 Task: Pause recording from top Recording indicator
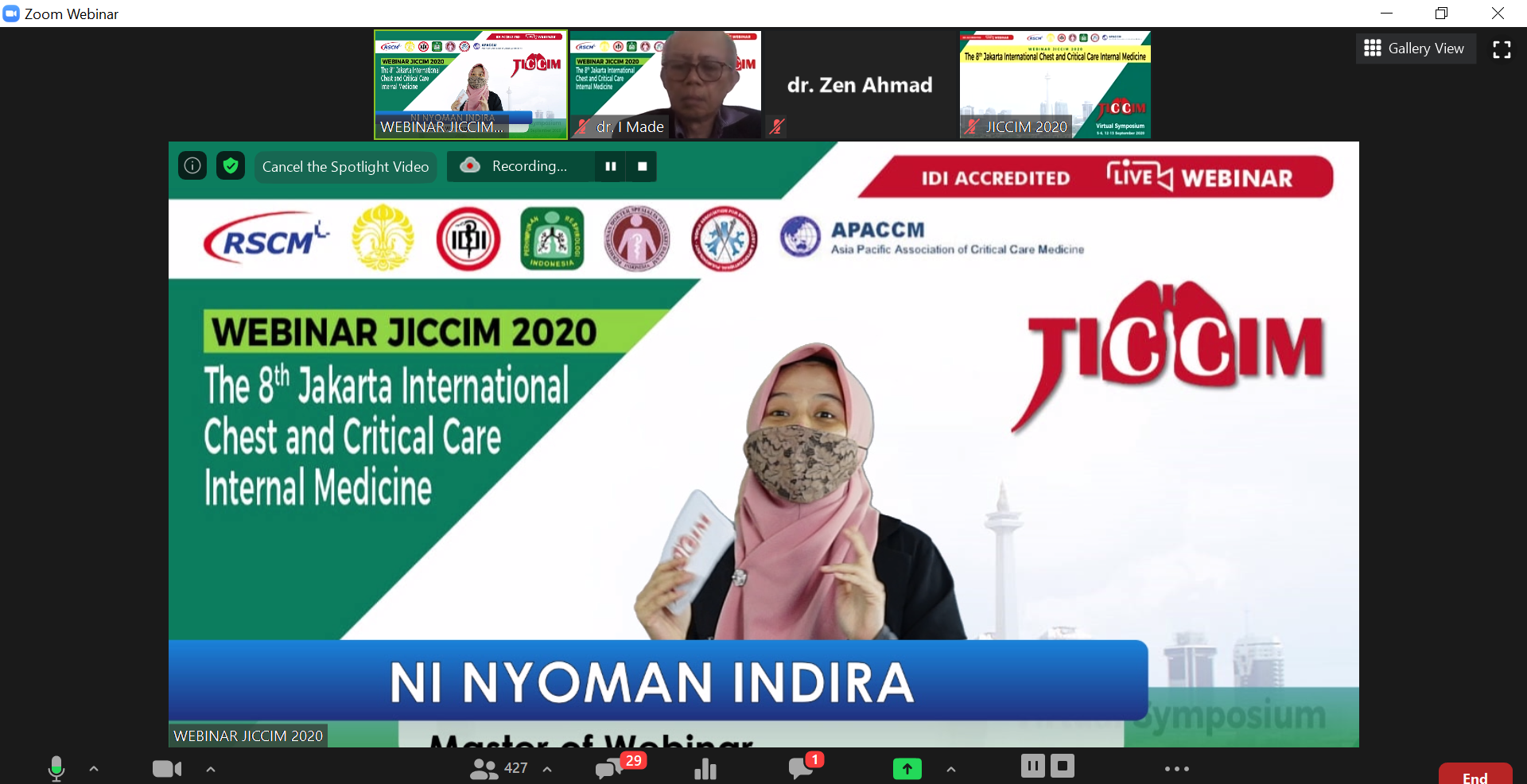(611, 166)
